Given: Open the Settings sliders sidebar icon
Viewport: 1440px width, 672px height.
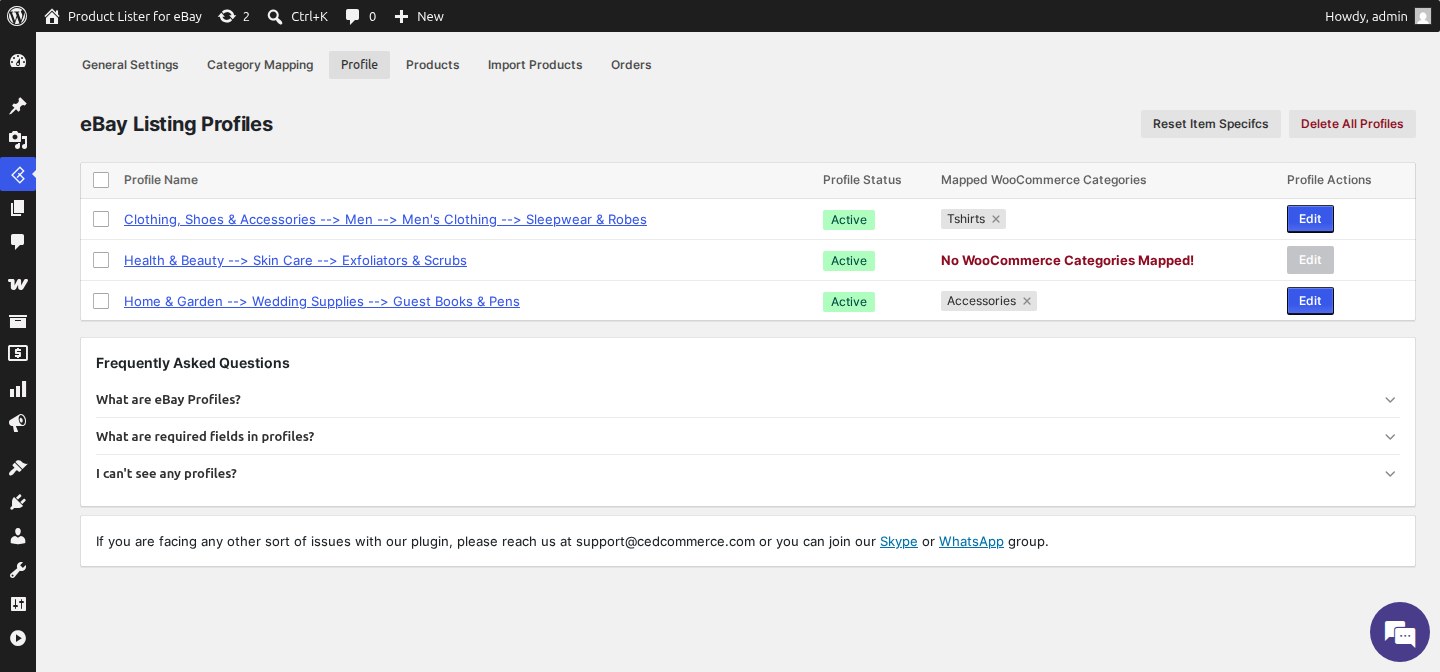Looking at the screenshot, I should pos(17,604).
